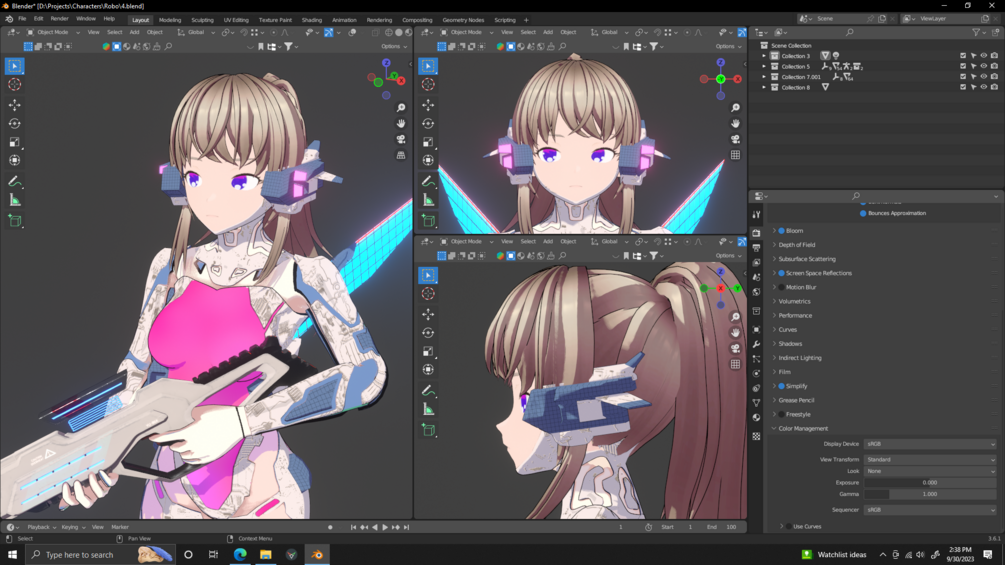
Task: Click zoom magnifier icon in left viewport
Action: [401, 108]
